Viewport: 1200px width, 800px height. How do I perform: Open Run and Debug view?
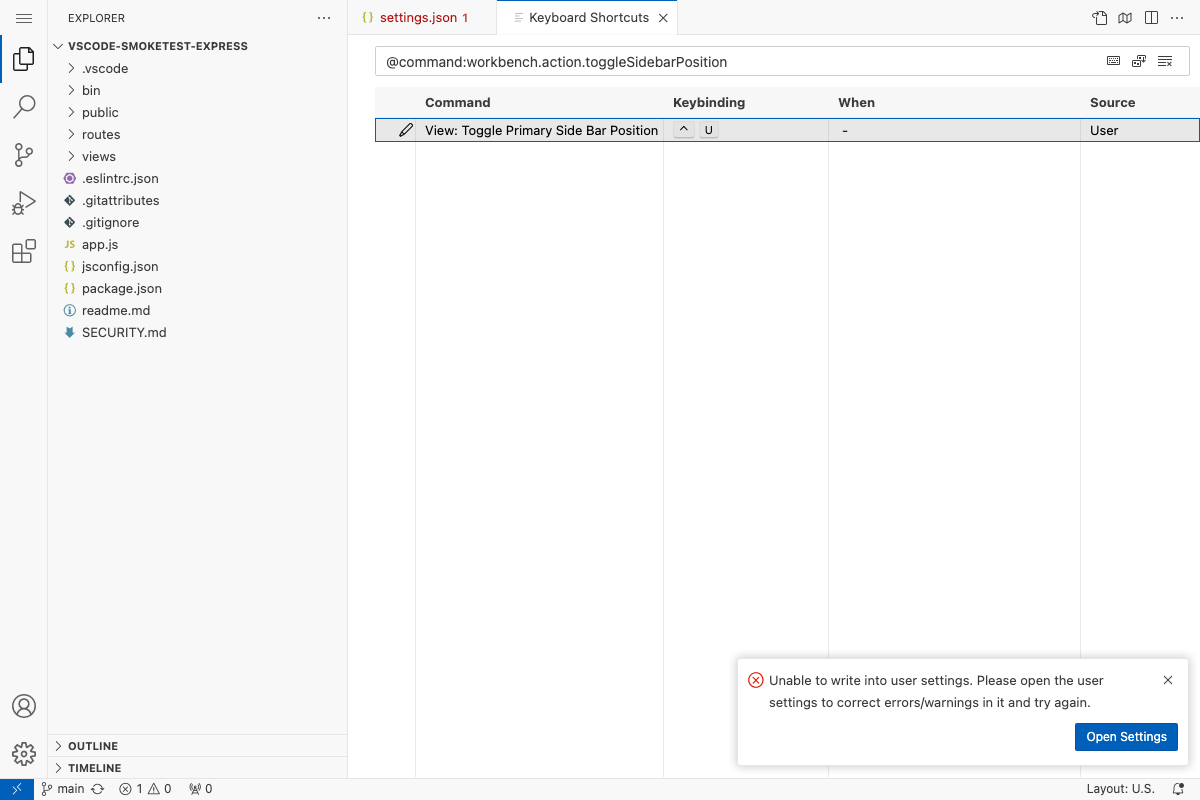24,203
